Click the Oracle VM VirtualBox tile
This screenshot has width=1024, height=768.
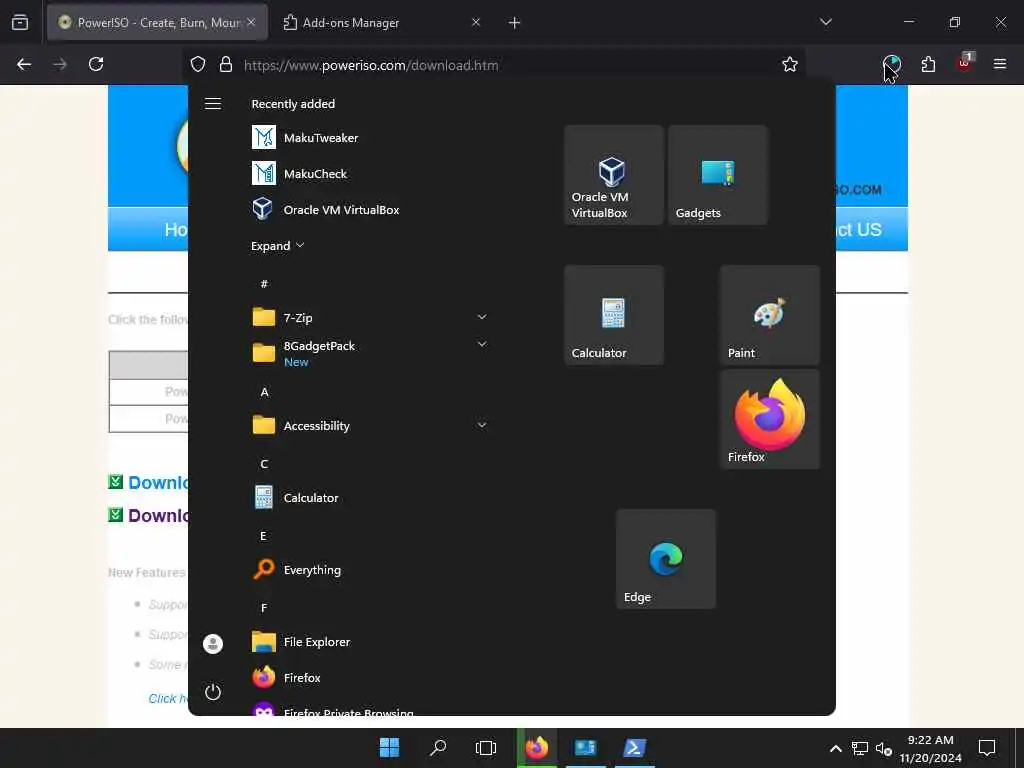coord(613,175)
